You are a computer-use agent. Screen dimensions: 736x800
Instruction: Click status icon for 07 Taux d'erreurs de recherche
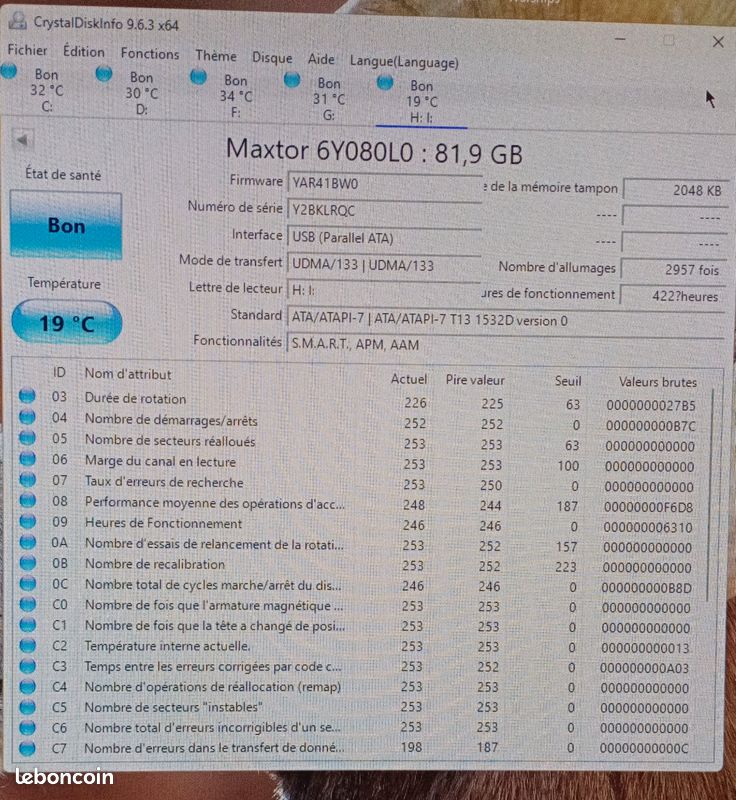(x=28, y=480)
